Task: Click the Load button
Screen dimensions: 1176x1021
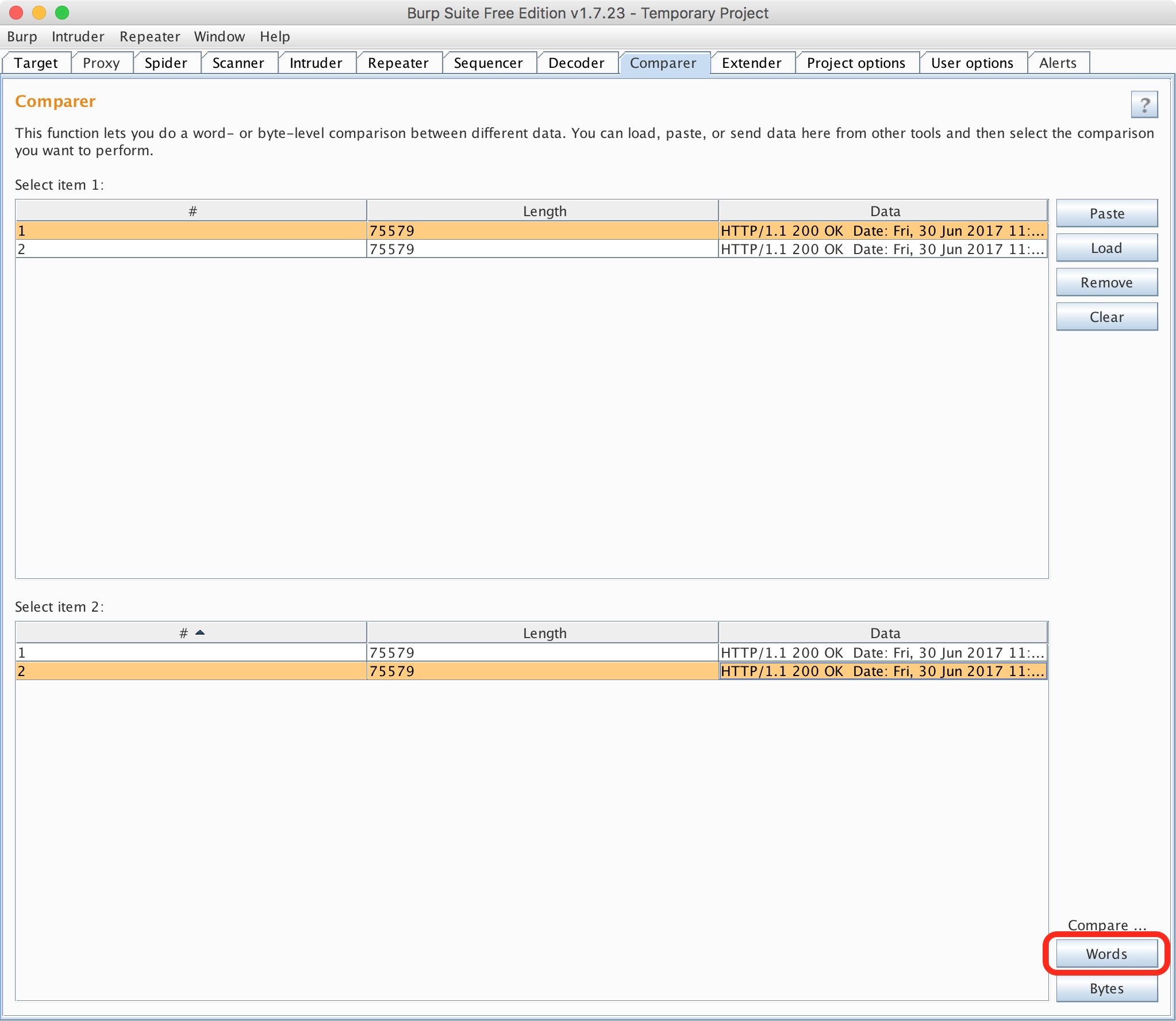Action: (1106, 248)
